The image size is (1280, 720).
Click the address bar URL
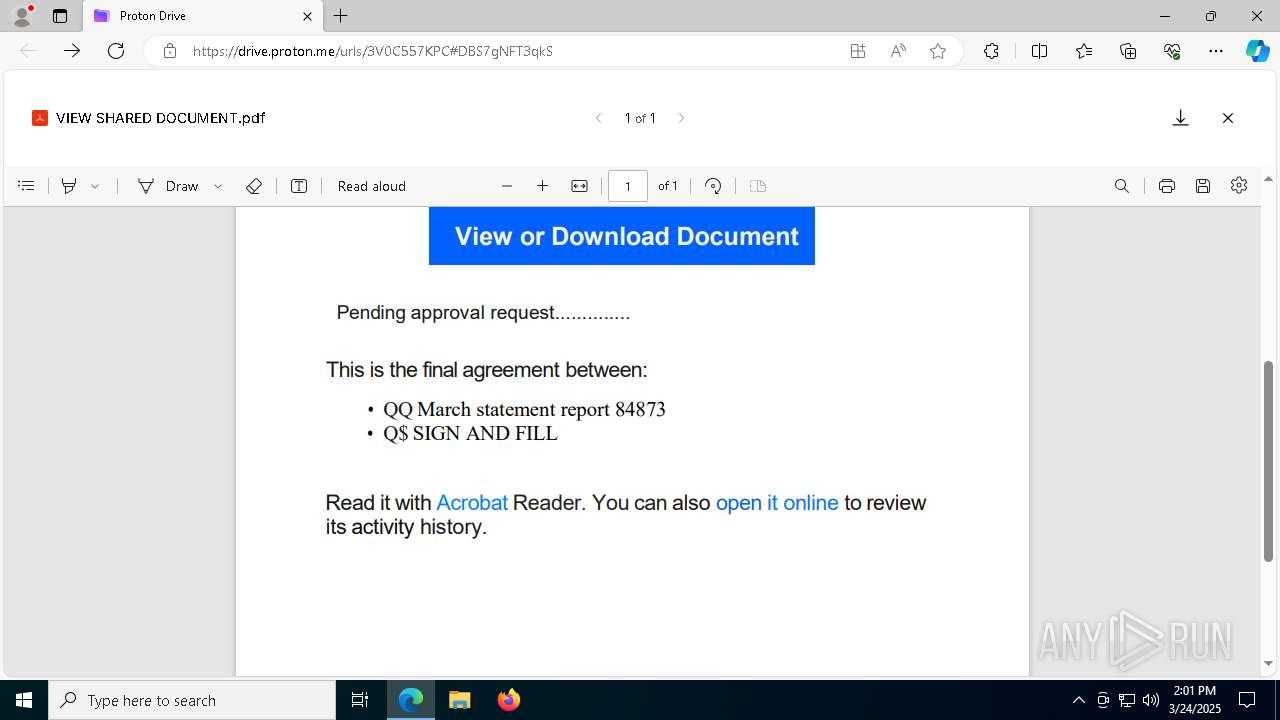tap(372, 51)
